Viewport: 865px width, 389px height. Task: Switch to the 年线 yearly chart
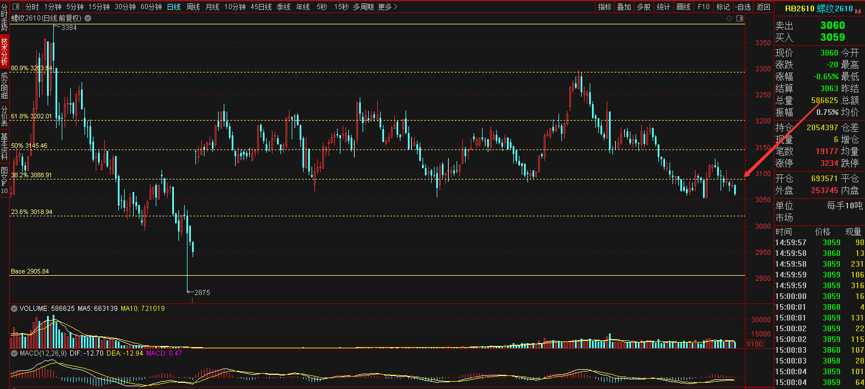302,7
